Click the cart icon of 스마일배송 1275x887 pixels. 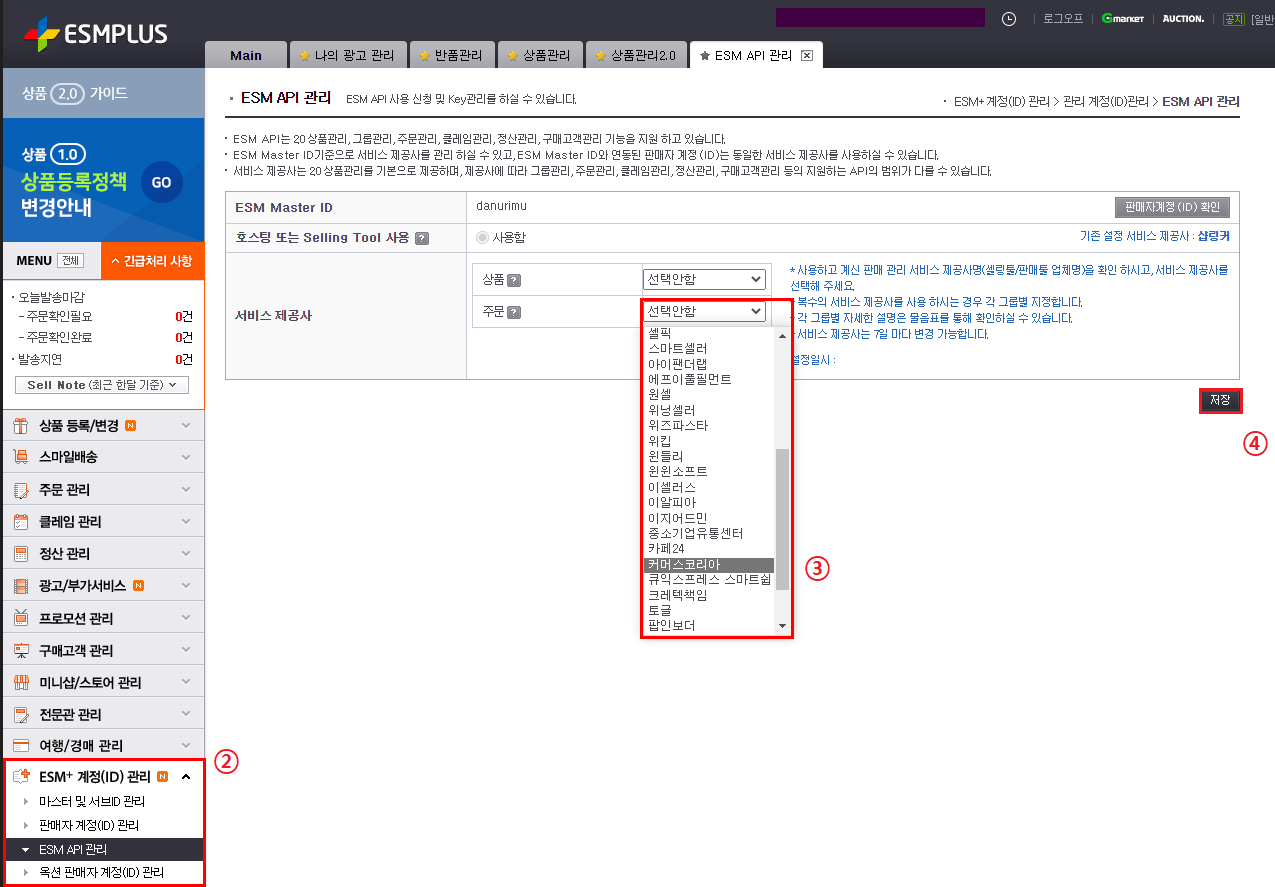coord(20,457)
